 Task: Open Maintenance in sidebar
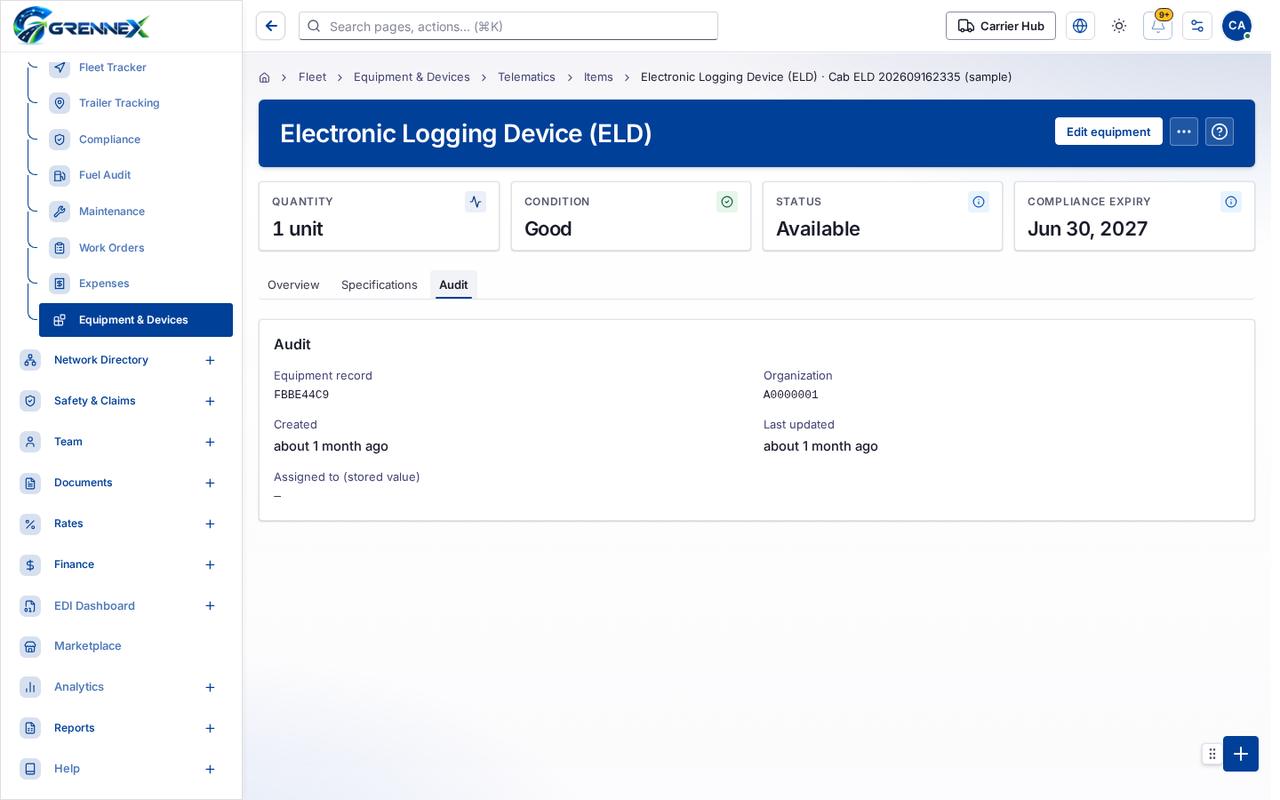[x=112, y=211]
